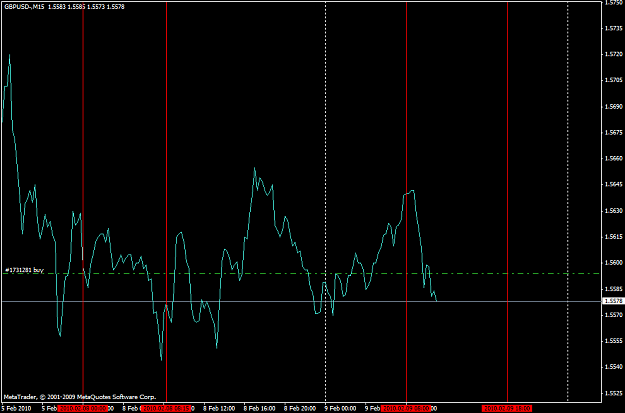625x413 pixels.
Task: Click the 9 Feb 00:00 time axis label
Action: click(x=340, y=409)
